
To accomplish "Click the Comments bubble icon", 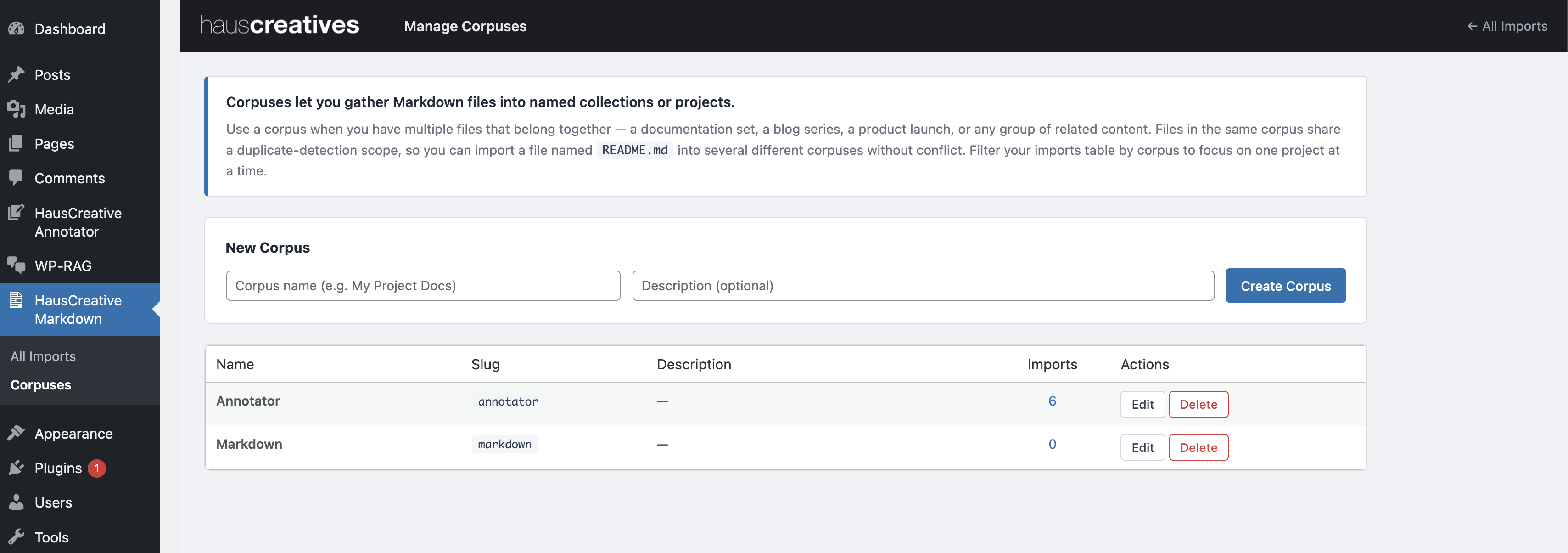I will point(17,178).
